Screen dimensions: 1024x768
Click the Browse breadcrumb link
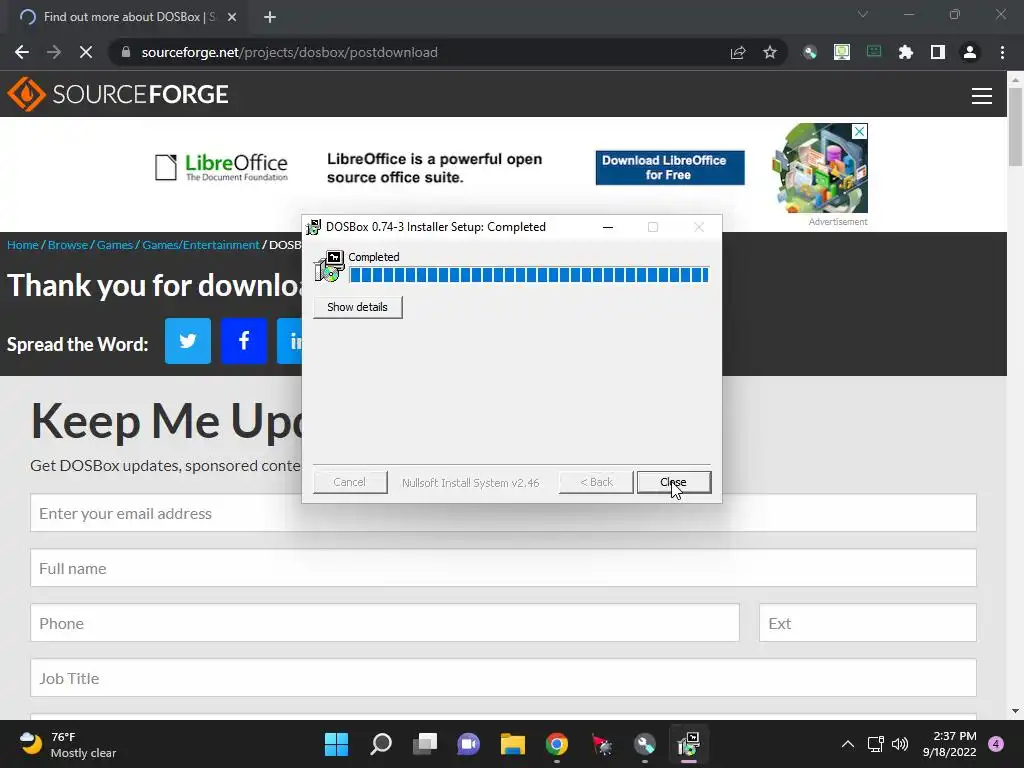click(68, 245)
